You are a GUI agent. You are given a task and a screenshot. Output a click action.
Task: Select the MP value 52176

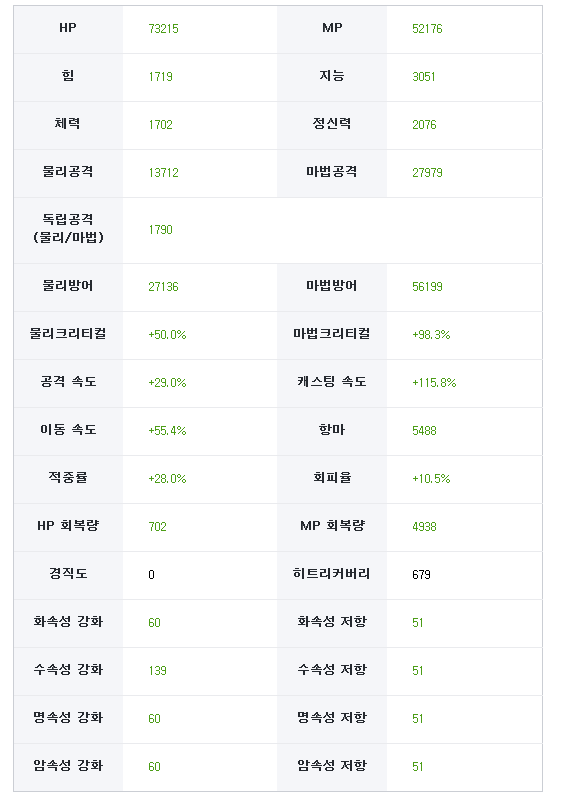[427, 29]
